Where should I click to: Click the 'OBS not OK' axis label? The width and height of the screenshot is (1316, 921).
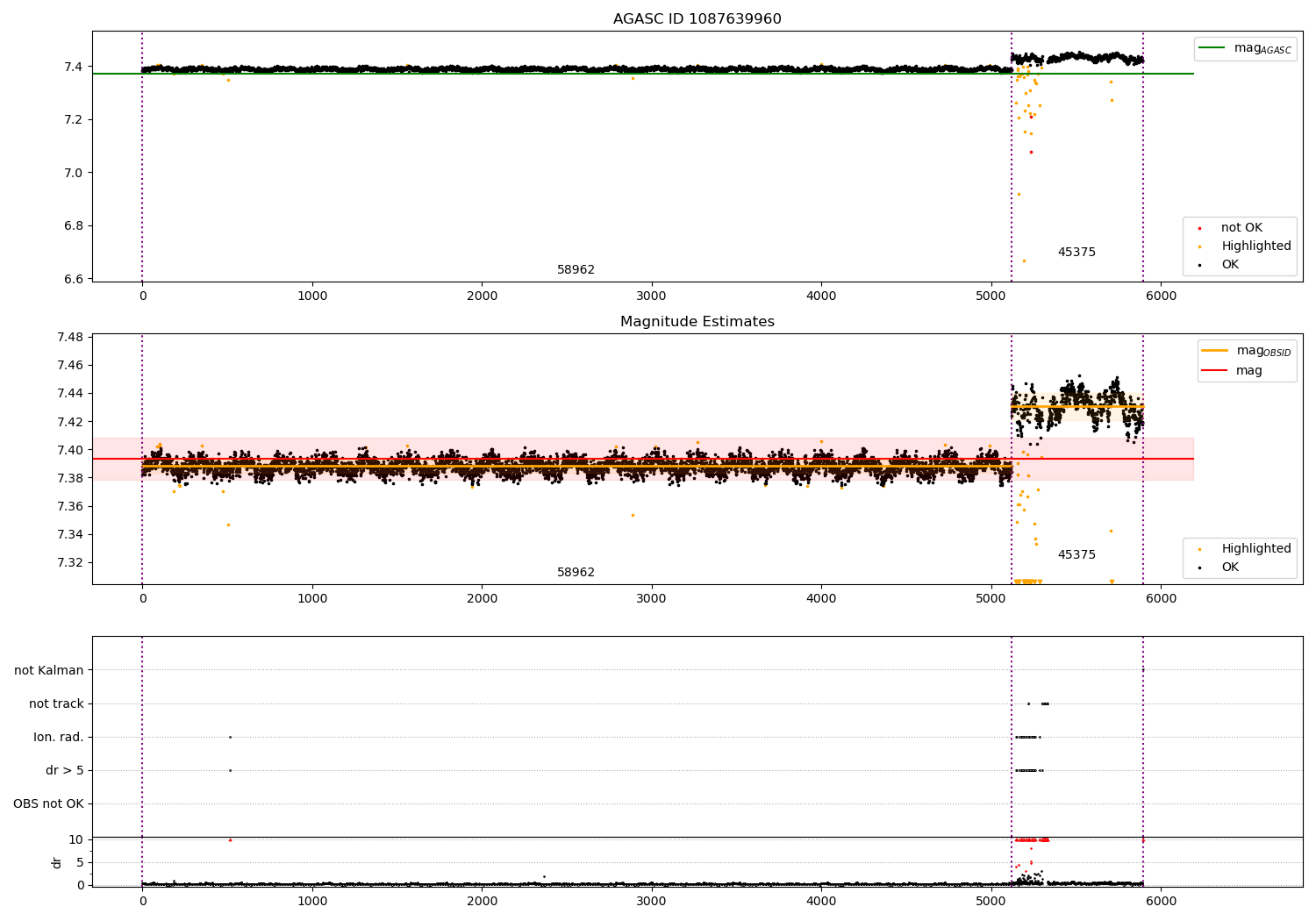[x=48, y=804]
